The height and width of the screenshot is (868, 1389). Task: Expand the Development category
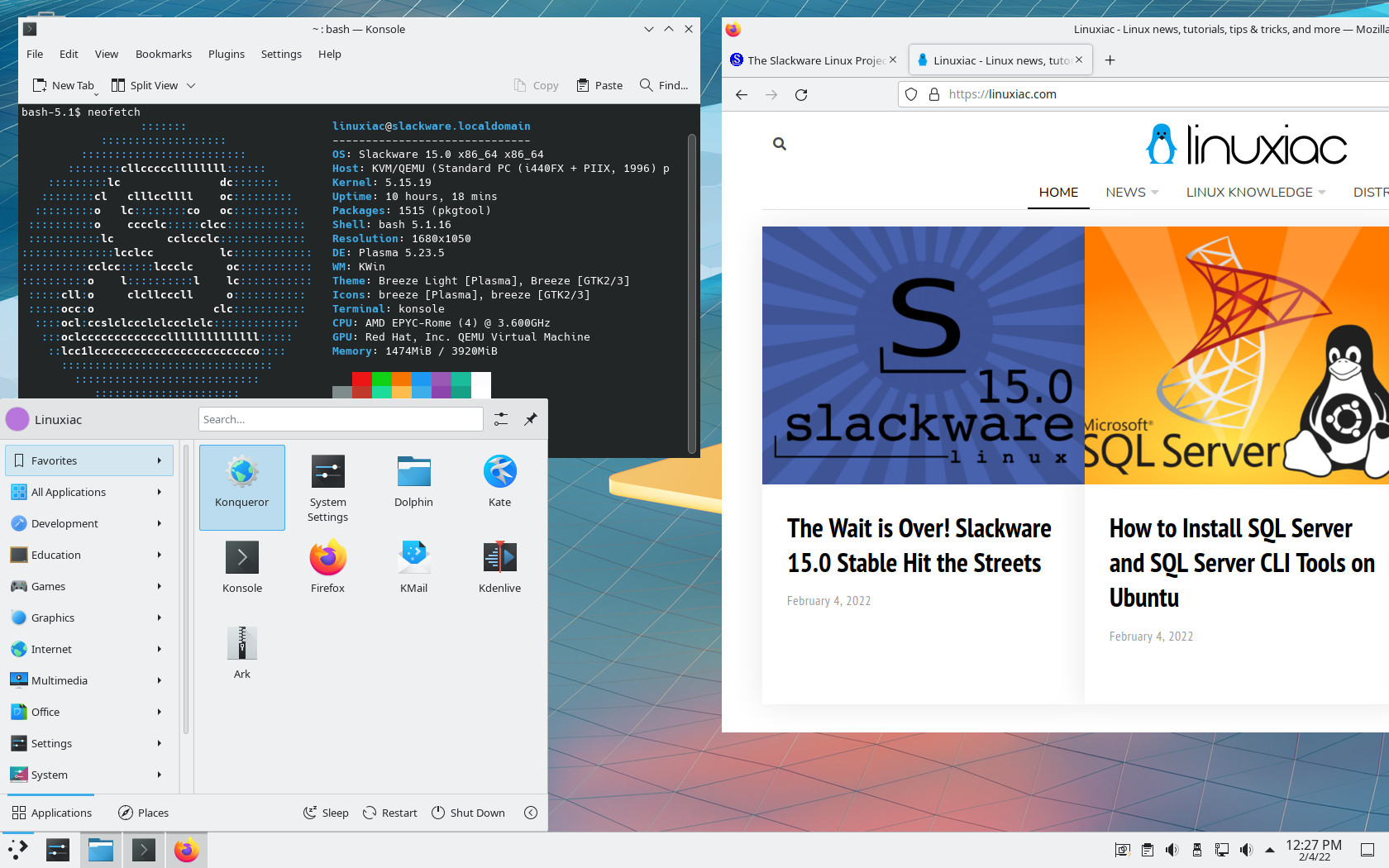[89, 523]
